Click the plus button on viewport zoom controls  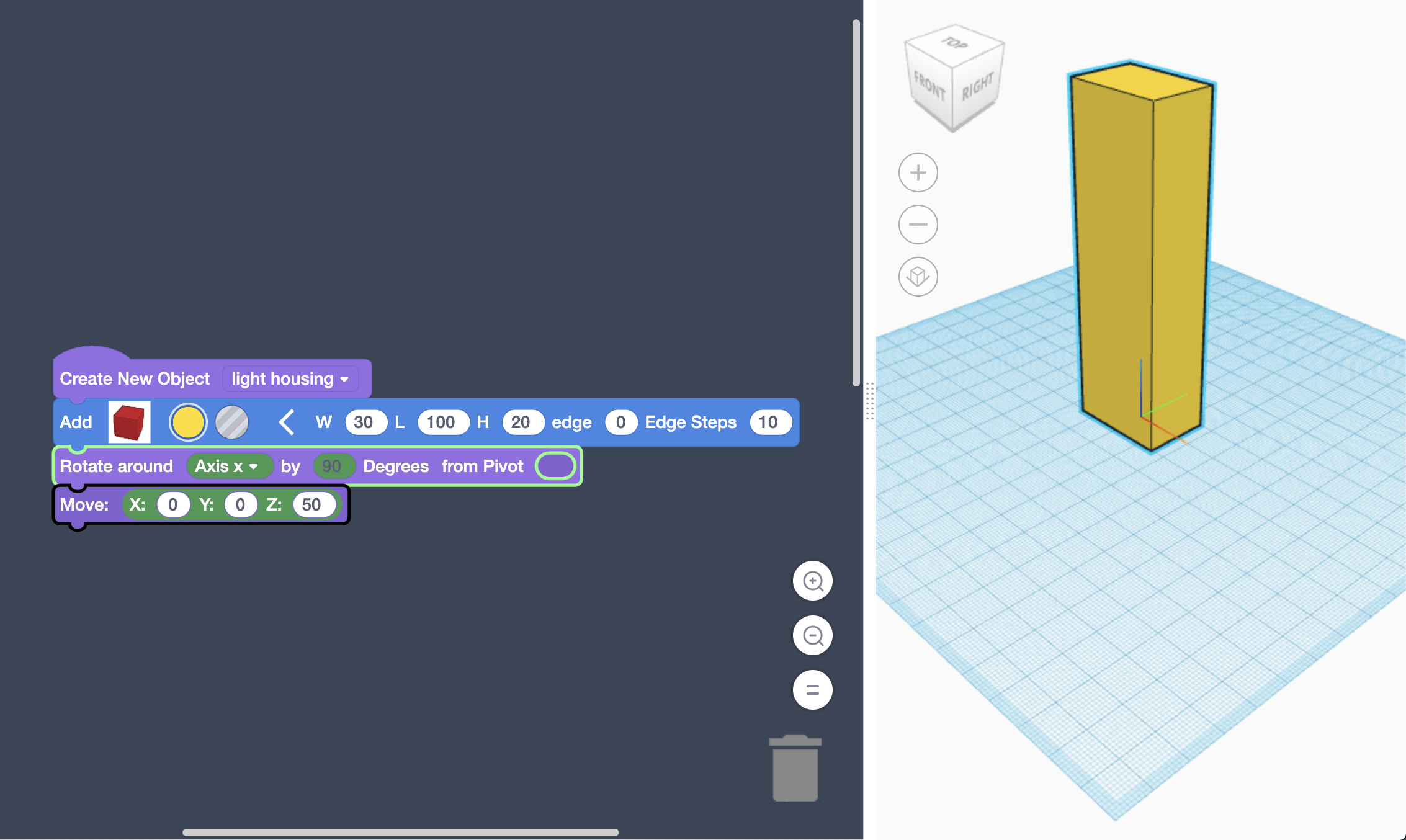point(918,172)
